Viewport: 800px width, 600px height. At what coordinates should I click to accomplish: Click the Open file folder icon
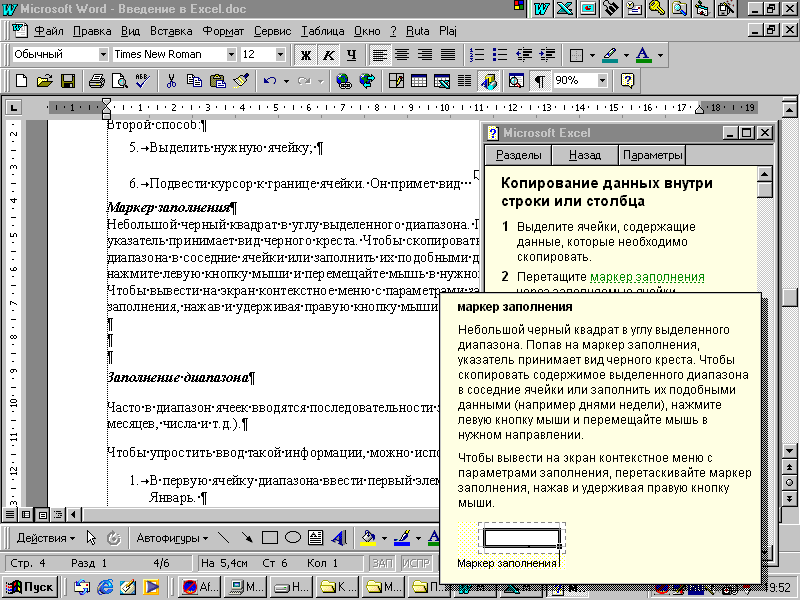tap(45, 81)
